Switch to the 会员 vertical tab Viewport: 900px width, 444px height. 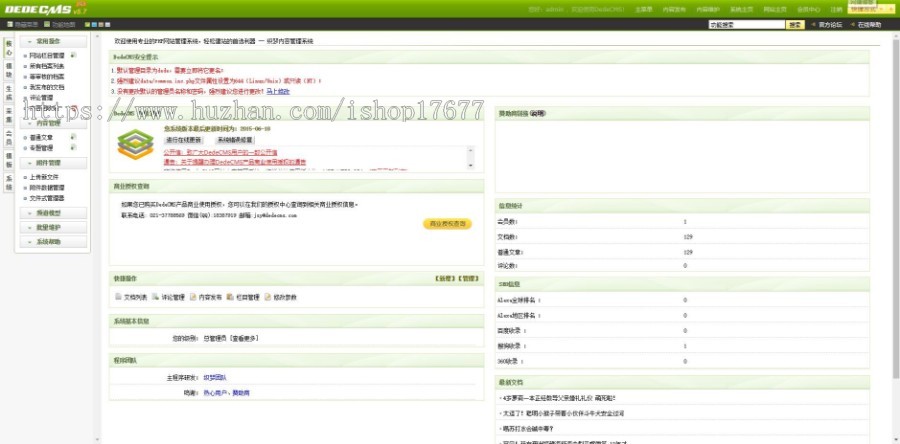tap(9, 138)
